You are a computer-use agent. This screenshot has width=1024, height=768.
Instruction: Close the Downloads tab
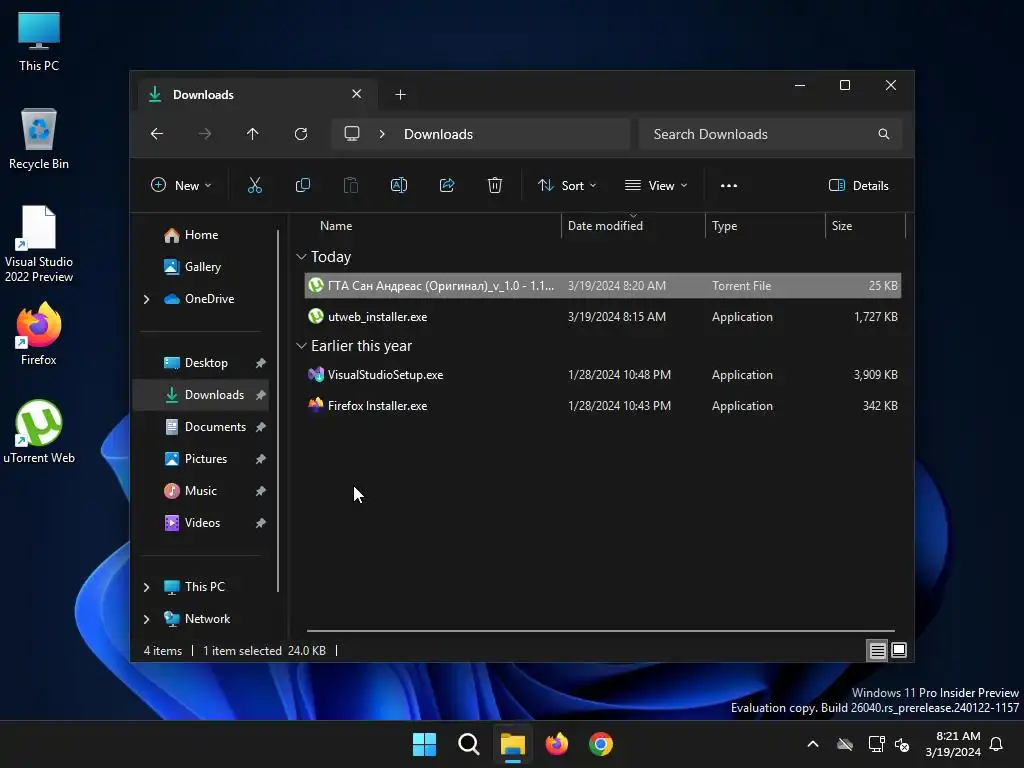pyautogui.click(x=357, y=94)
